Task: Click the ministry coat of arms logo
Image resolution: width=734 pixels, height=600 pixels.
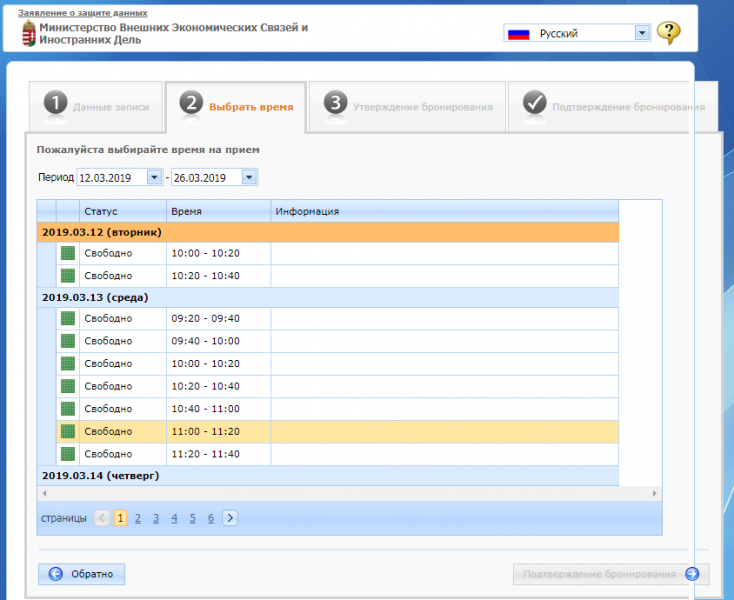Action: coord(28,34)
